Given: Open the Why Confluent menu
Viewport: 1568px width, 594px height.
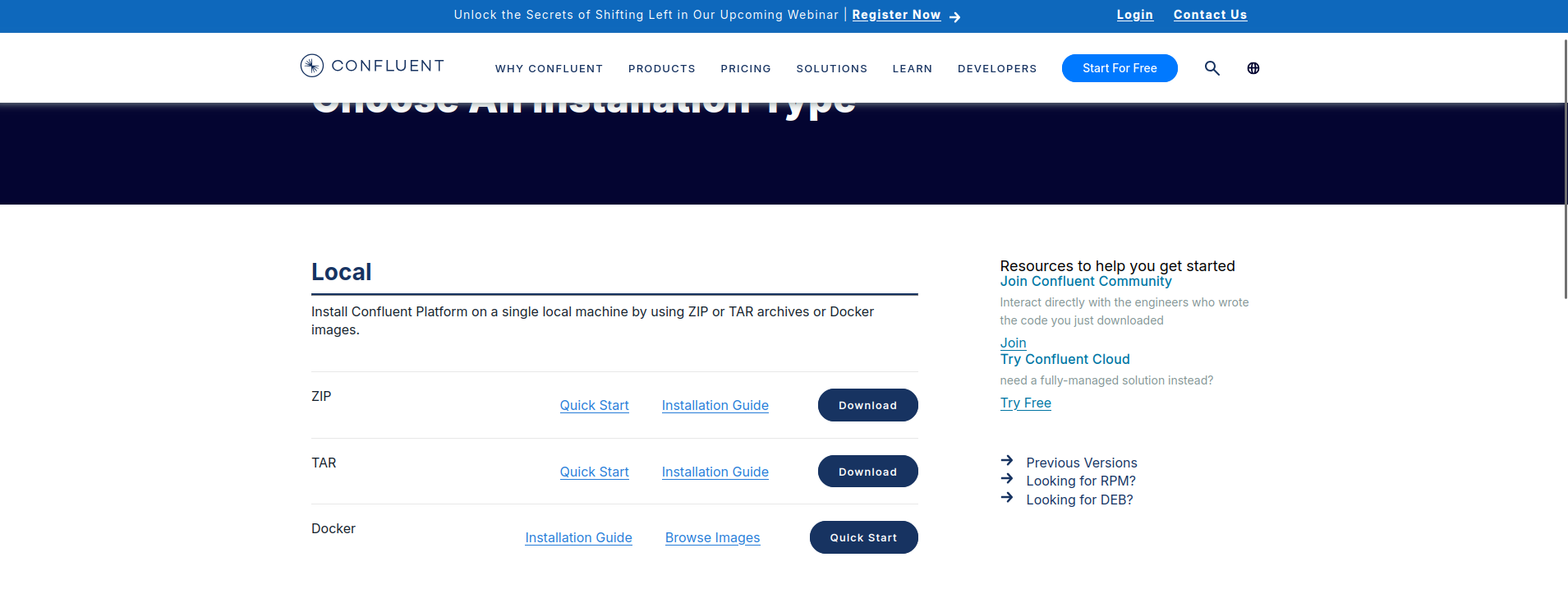Looking at the screenshot, I should 549,69.
